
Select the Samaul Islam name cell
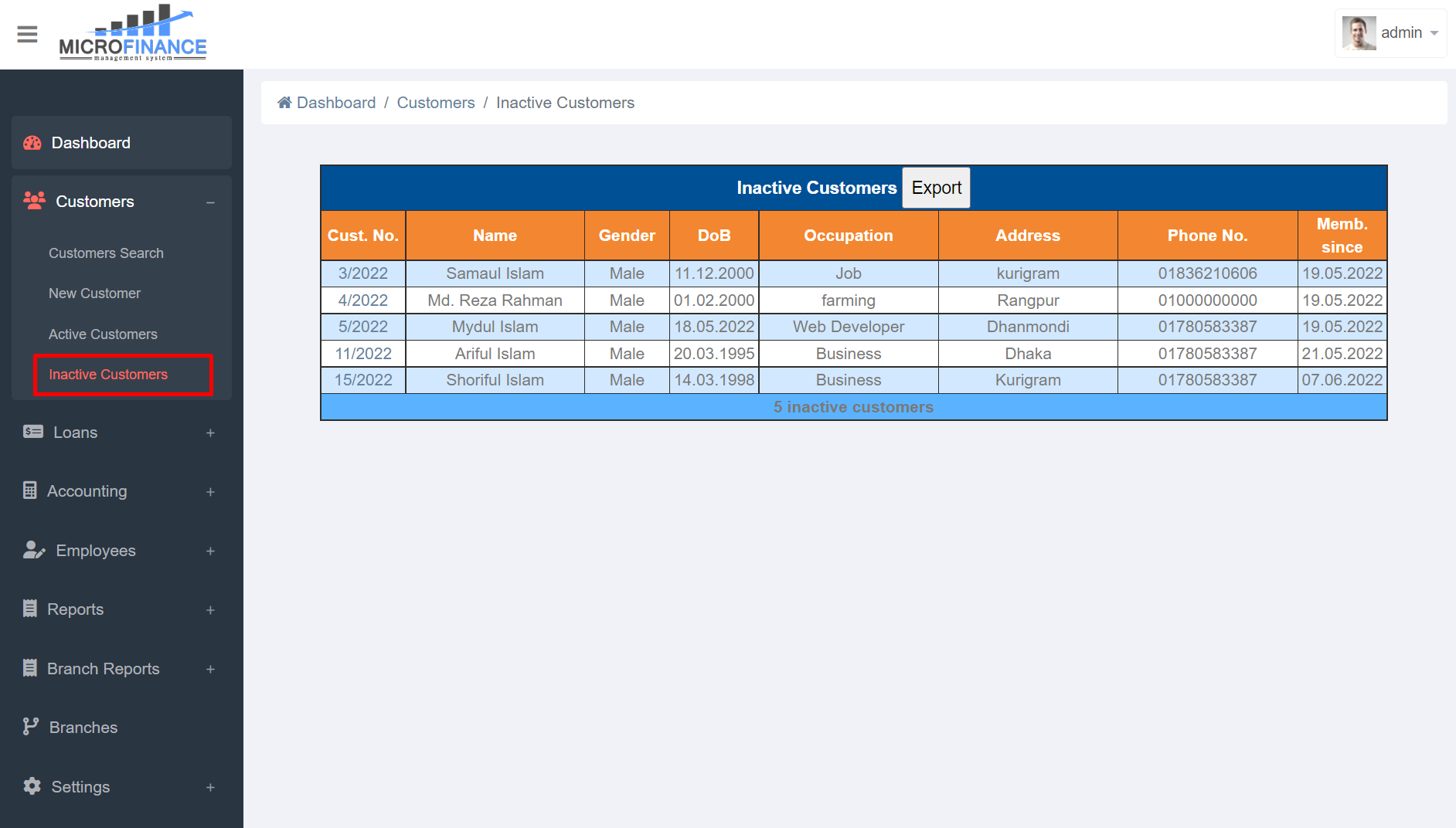point(495,273)
